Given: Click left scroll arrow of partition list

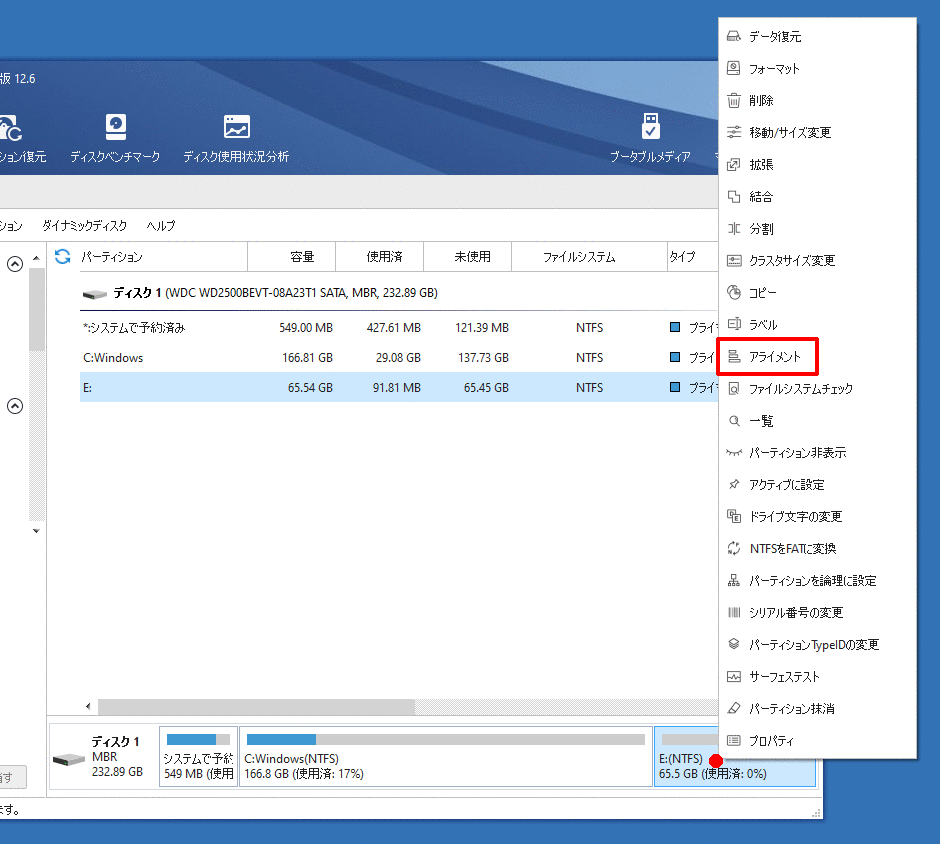Looking at the screenshot, I should [87, 706].
